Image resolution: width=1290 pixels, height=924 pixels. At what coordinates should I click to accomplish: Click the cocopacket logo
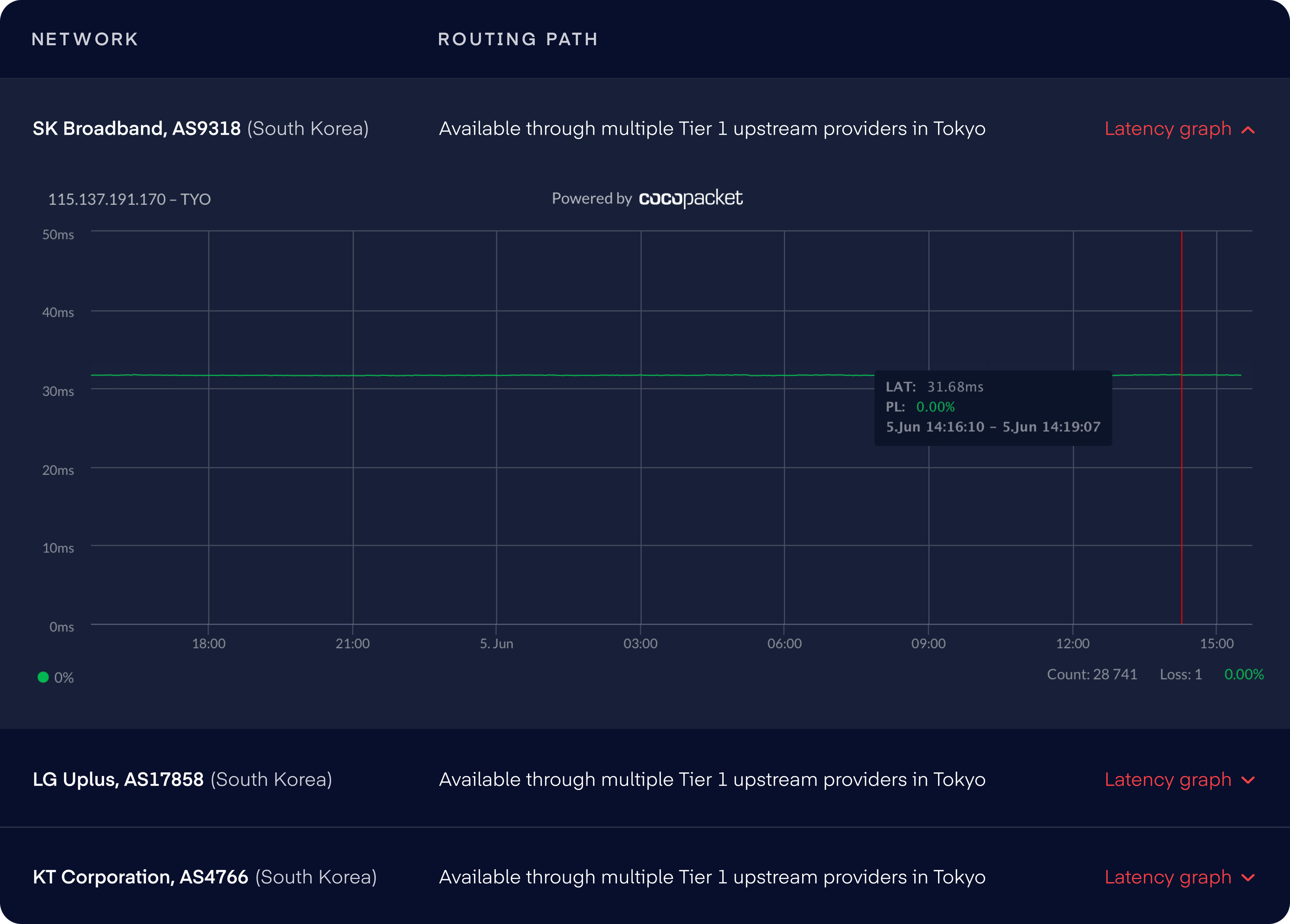click(689, 199)
